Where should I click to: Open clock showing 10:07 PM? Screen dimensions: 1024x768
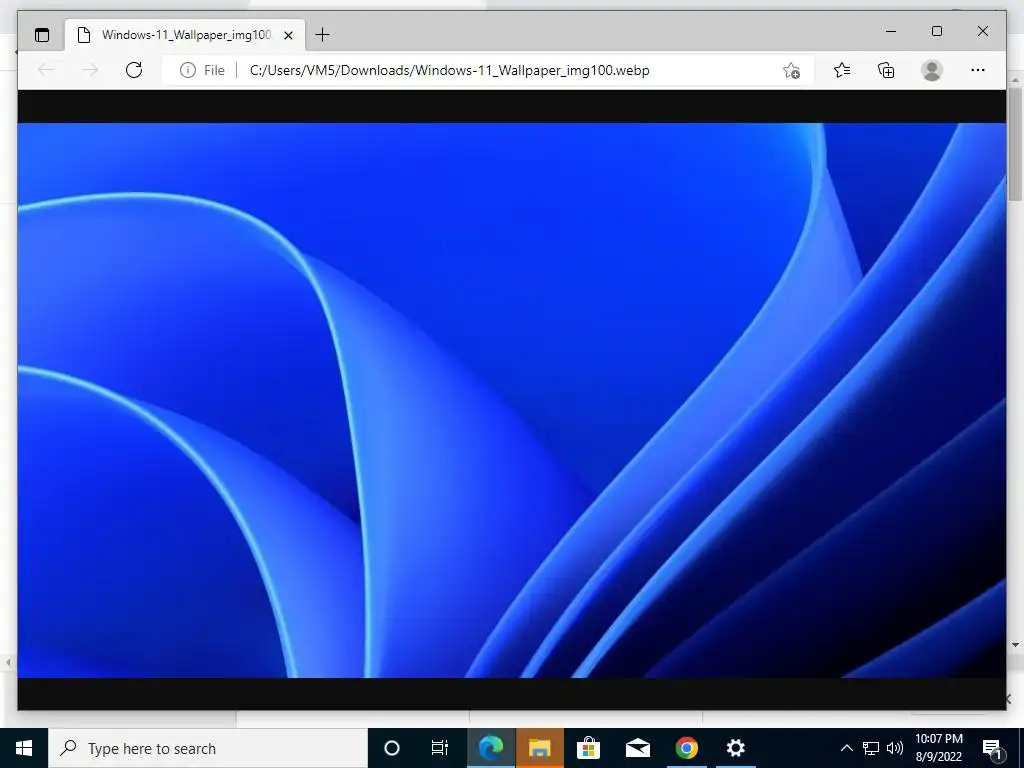938,748
